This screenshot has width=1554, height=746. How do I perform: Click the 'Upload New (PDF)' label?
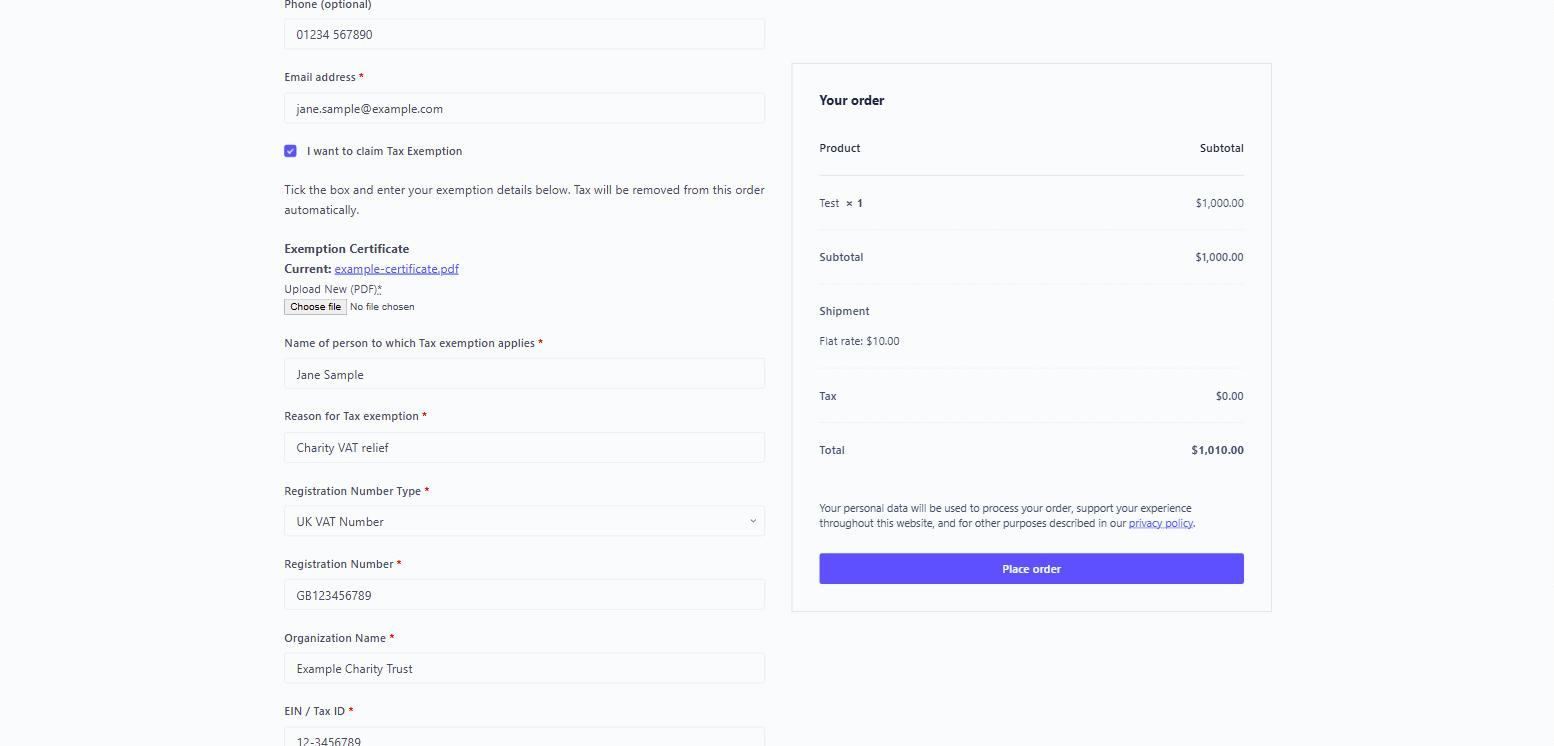coord(333,289)
